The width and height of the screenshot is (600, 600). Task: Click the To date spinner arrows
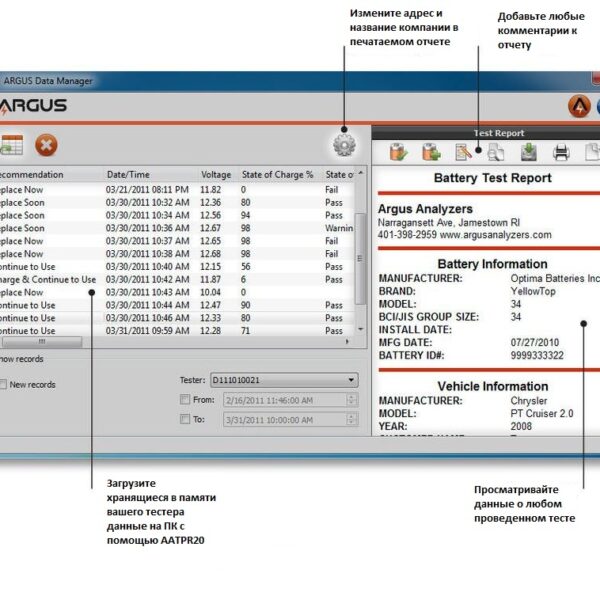pyautogui.click(x=351, y=419)
